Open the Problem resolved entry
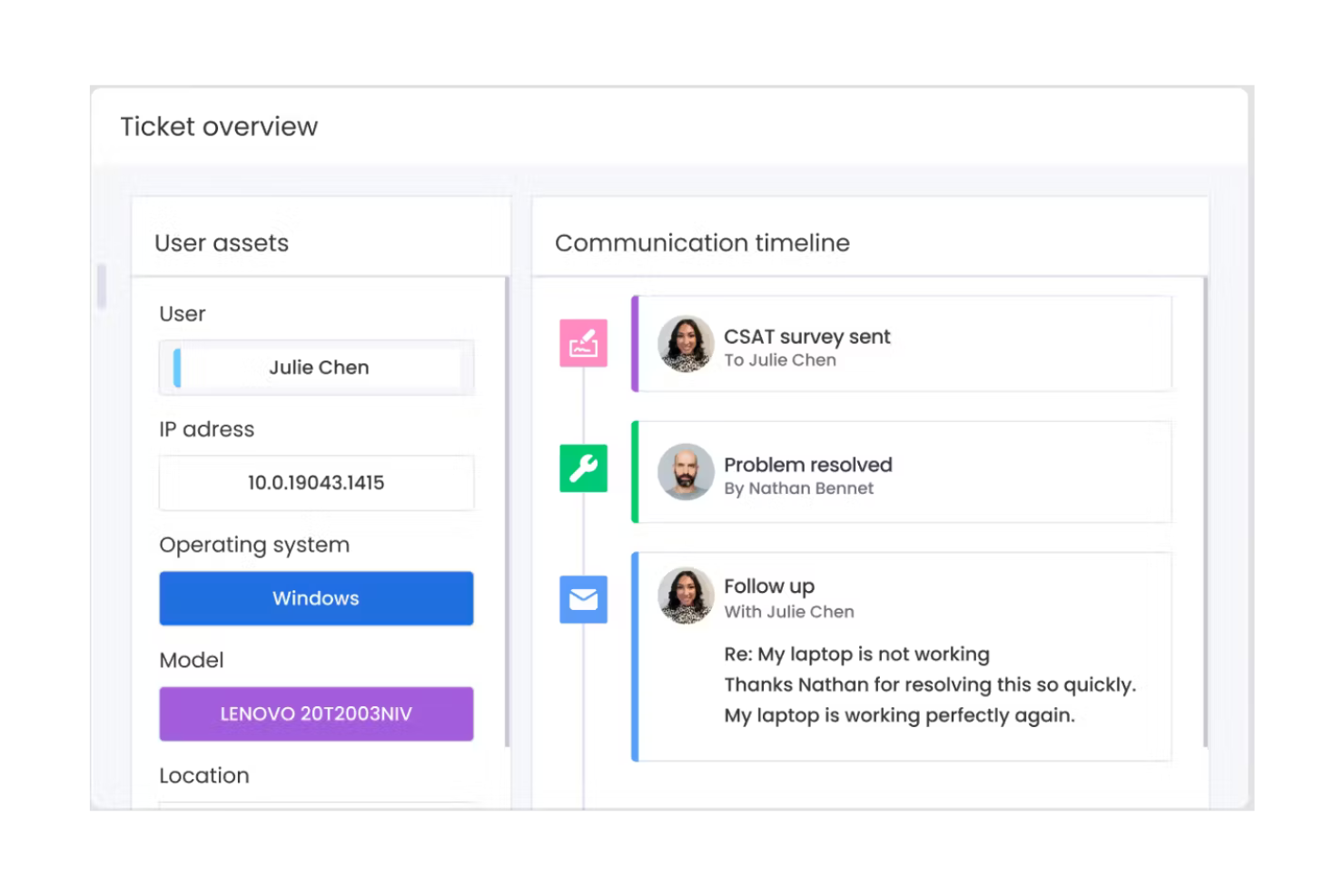 coord(901,472)
